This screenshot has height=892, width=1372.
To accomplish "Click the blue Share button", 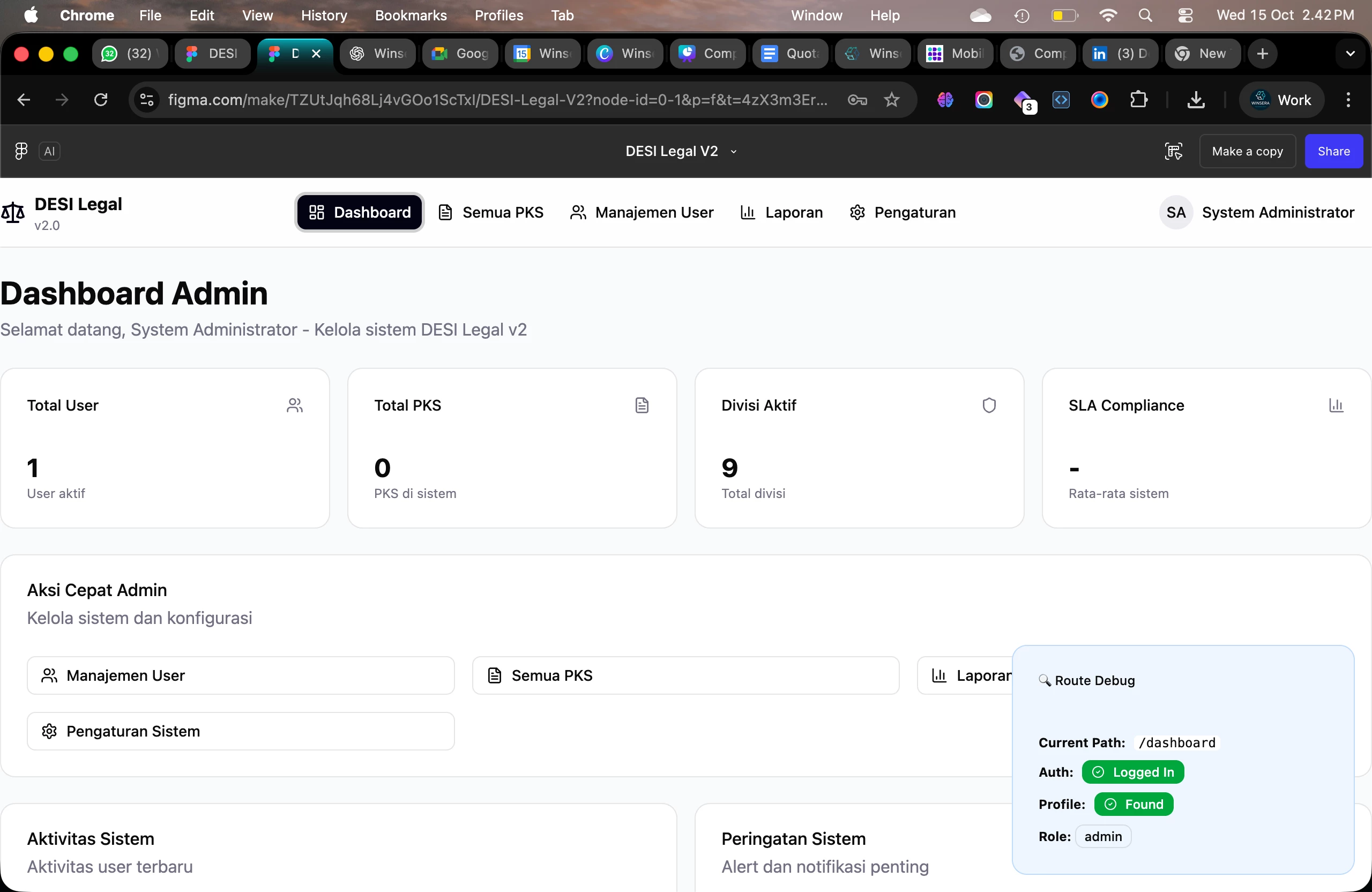I will (1333, 151).
